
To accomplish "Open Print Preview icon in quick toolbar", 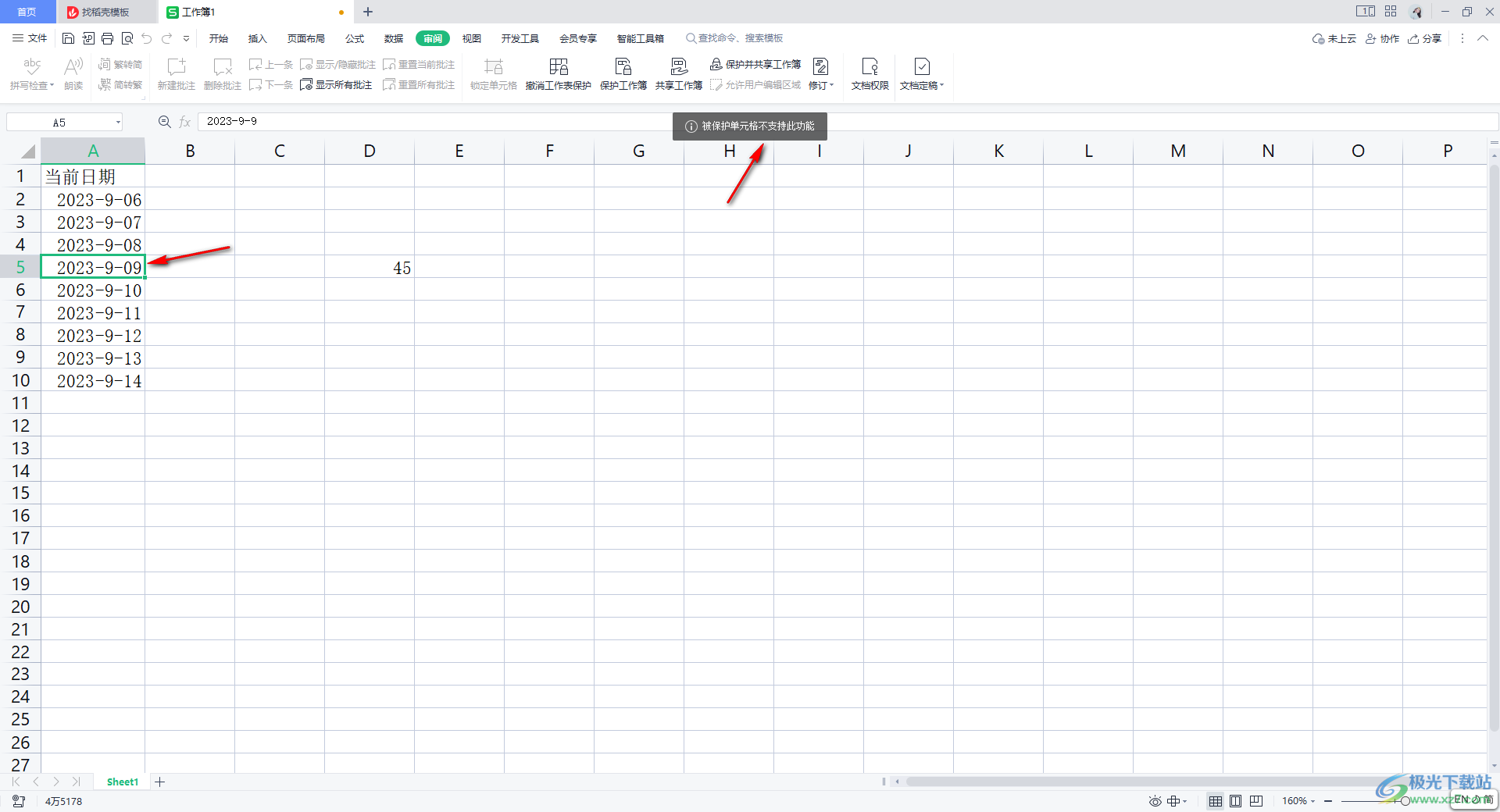I will point(127,38).
